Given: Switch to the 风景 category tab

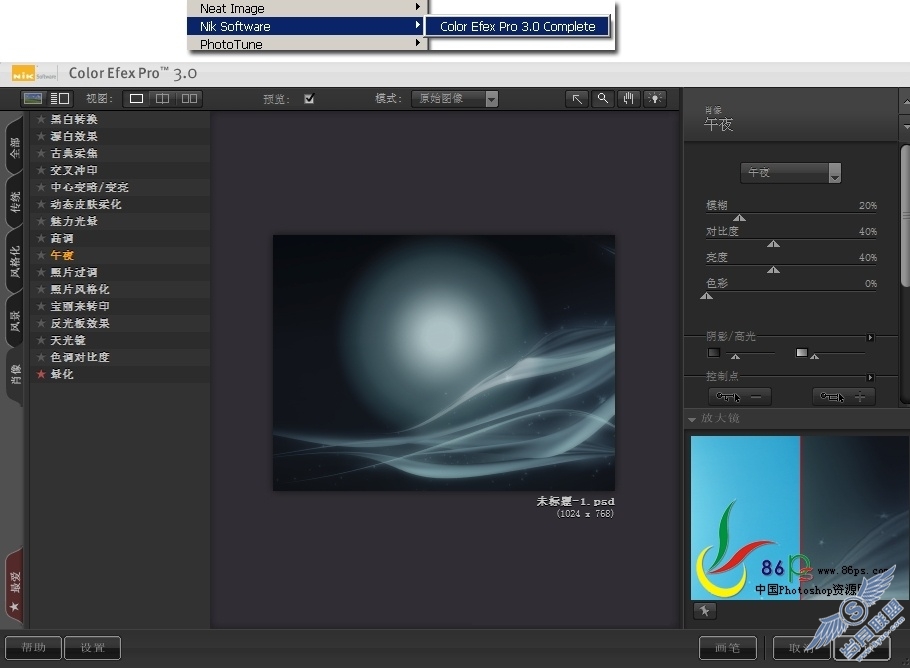Looking at the screenshot, I should pos(14,320).
